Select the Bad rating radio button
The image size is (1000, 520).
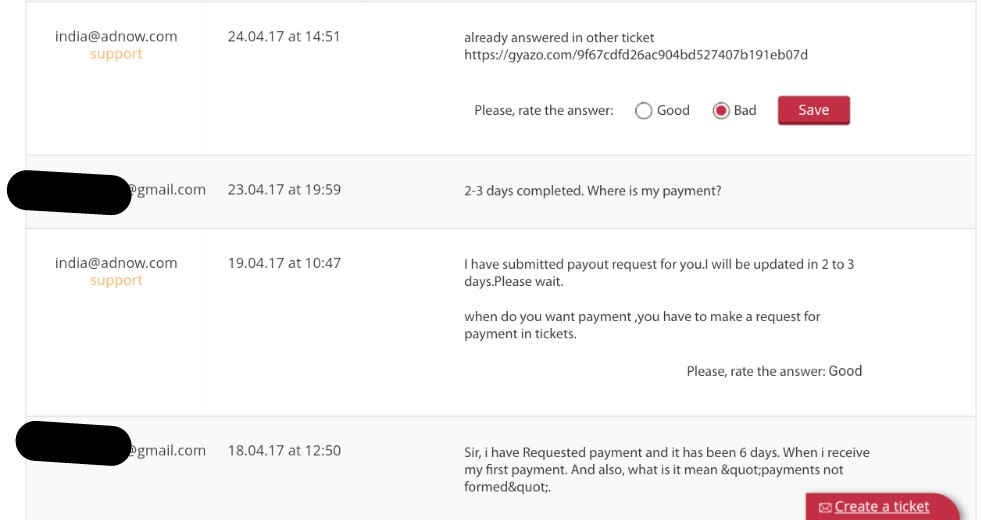[720, 111]
